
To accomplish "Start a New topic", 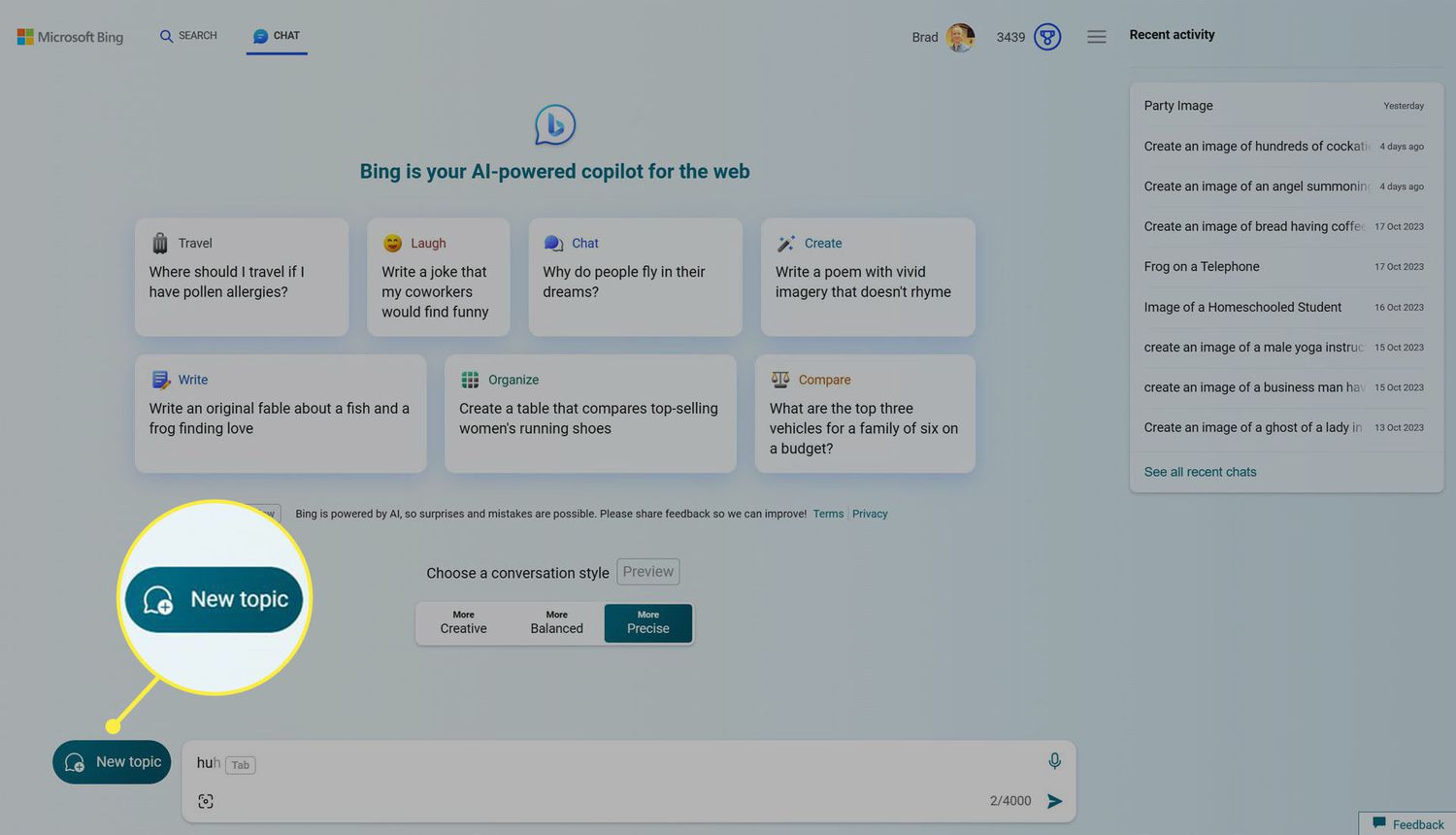I will 113,762.
